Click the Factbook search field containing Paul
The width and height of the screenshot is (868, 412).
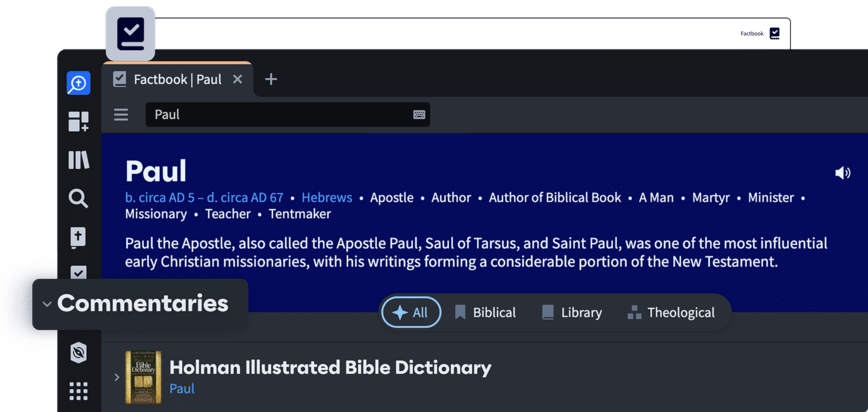[280, 115]
